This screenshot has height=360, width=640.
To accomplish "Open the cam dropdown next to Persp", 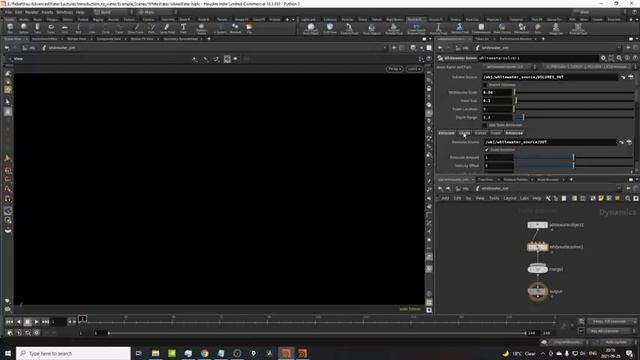I will click(x=414, y=69).
